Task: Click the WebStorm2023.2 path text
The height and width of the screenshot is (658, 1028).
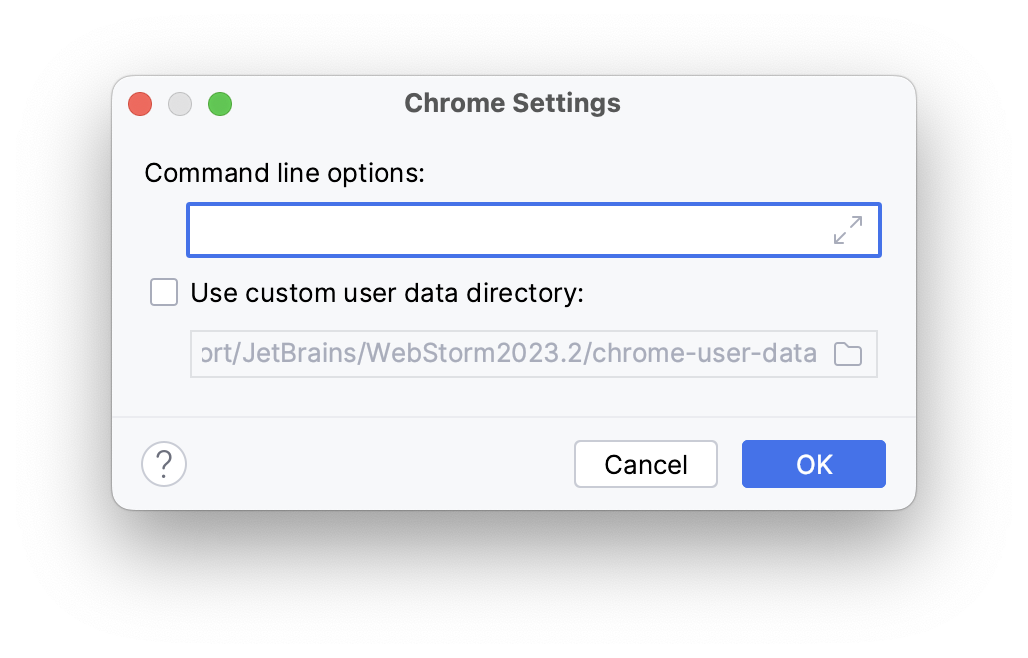Action: point(474,353)
